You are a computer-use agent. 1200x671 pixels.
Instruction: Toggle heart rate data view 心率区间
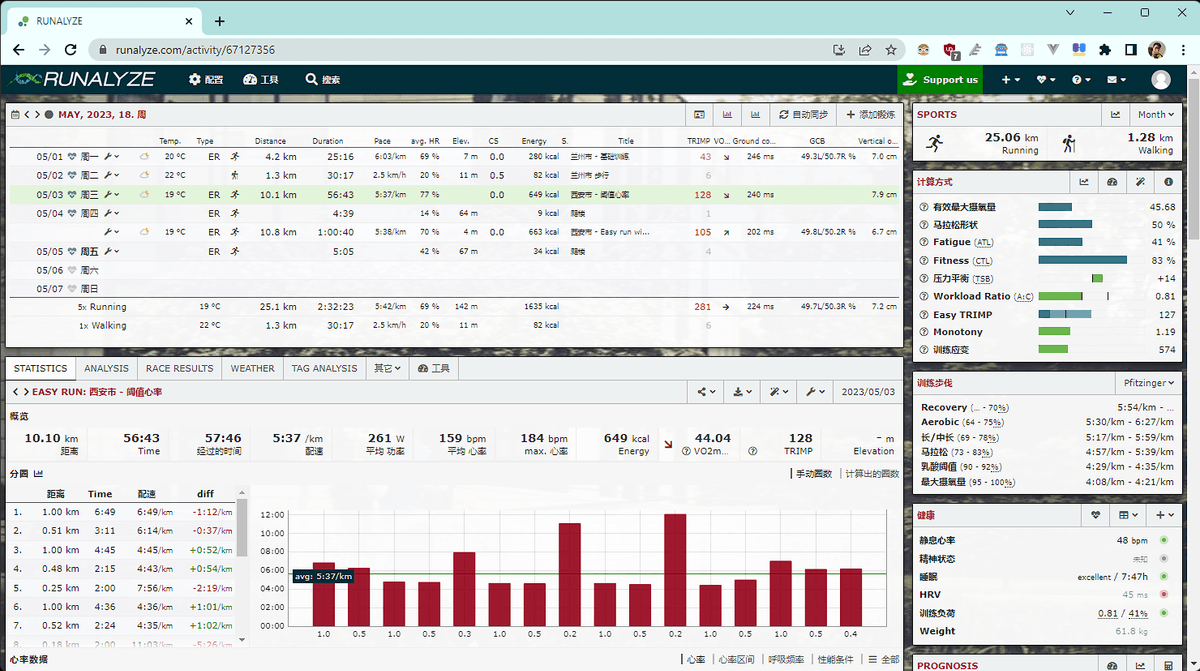pyautogui.click(x=735, y=659)
